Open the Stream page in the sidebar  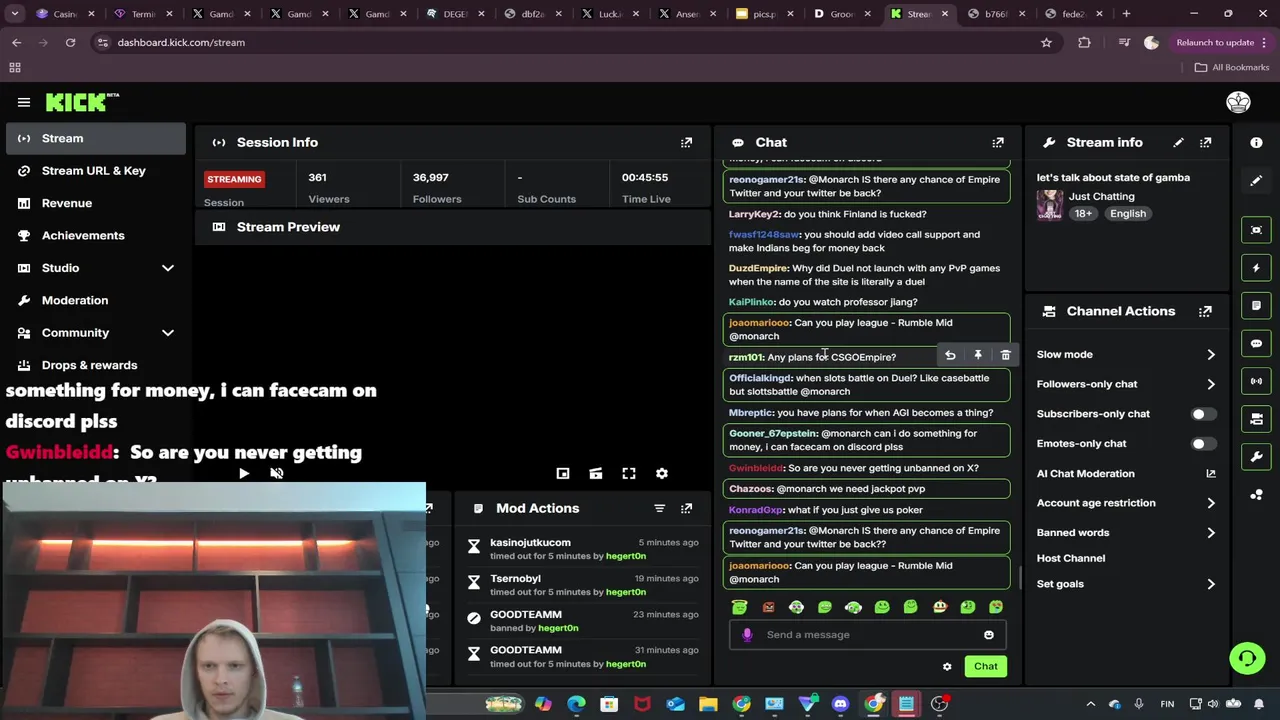coord(96,138)
